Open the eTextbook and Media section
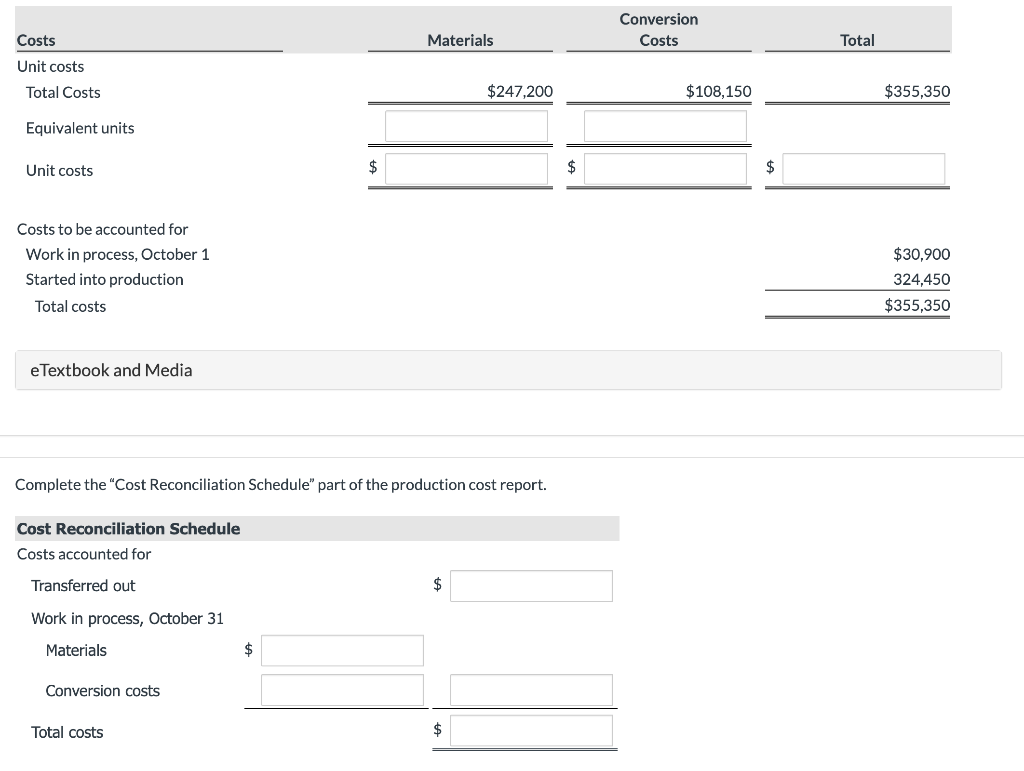 (x=508, y=370)
